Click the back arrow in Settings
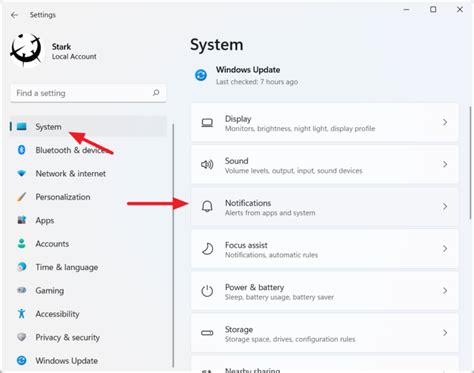 (x=14, y=15)
